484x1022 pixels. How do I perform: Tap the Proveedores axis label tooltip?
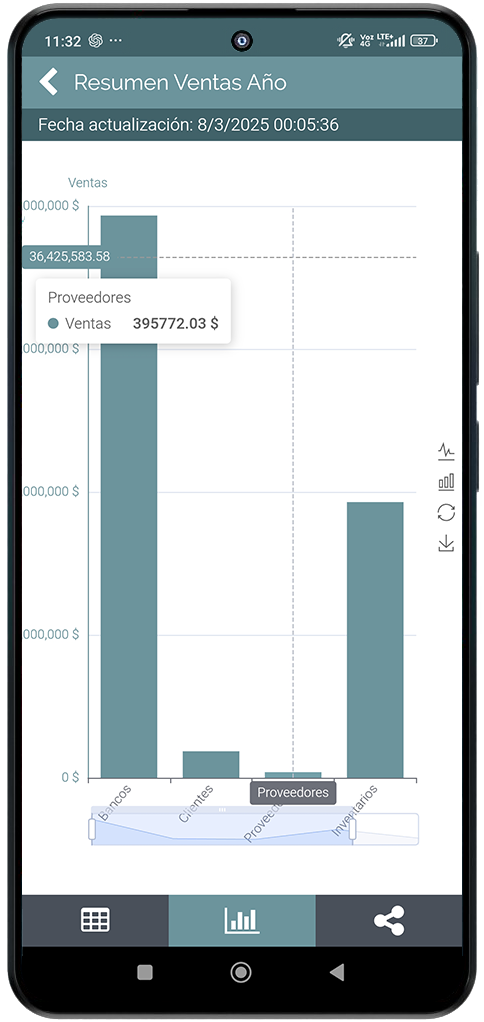293,793
